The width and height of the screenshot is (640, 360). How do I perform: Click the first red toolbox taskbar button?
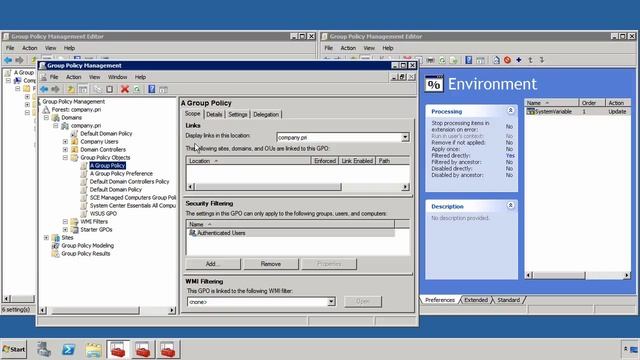coord(118,349)
